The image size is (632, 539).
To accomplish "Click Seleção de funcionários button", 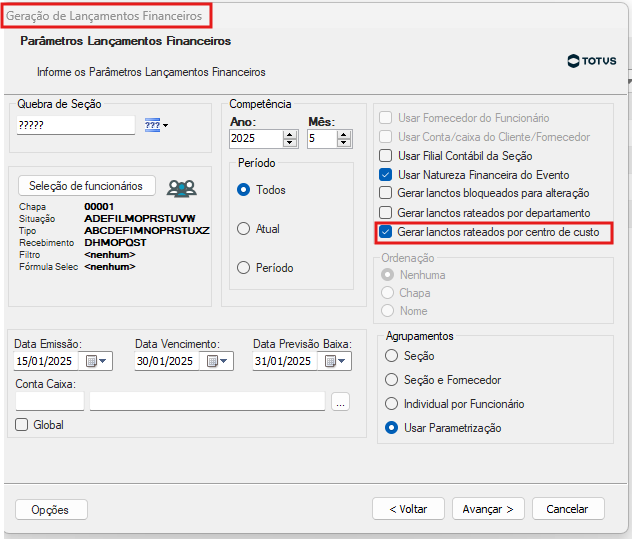I will pos(86,185).
